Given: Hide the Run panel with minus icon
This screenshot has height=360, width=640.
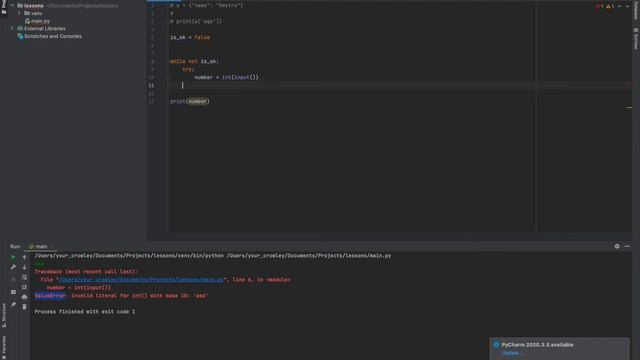Looking at the screenshot, I should coord(627,246).
